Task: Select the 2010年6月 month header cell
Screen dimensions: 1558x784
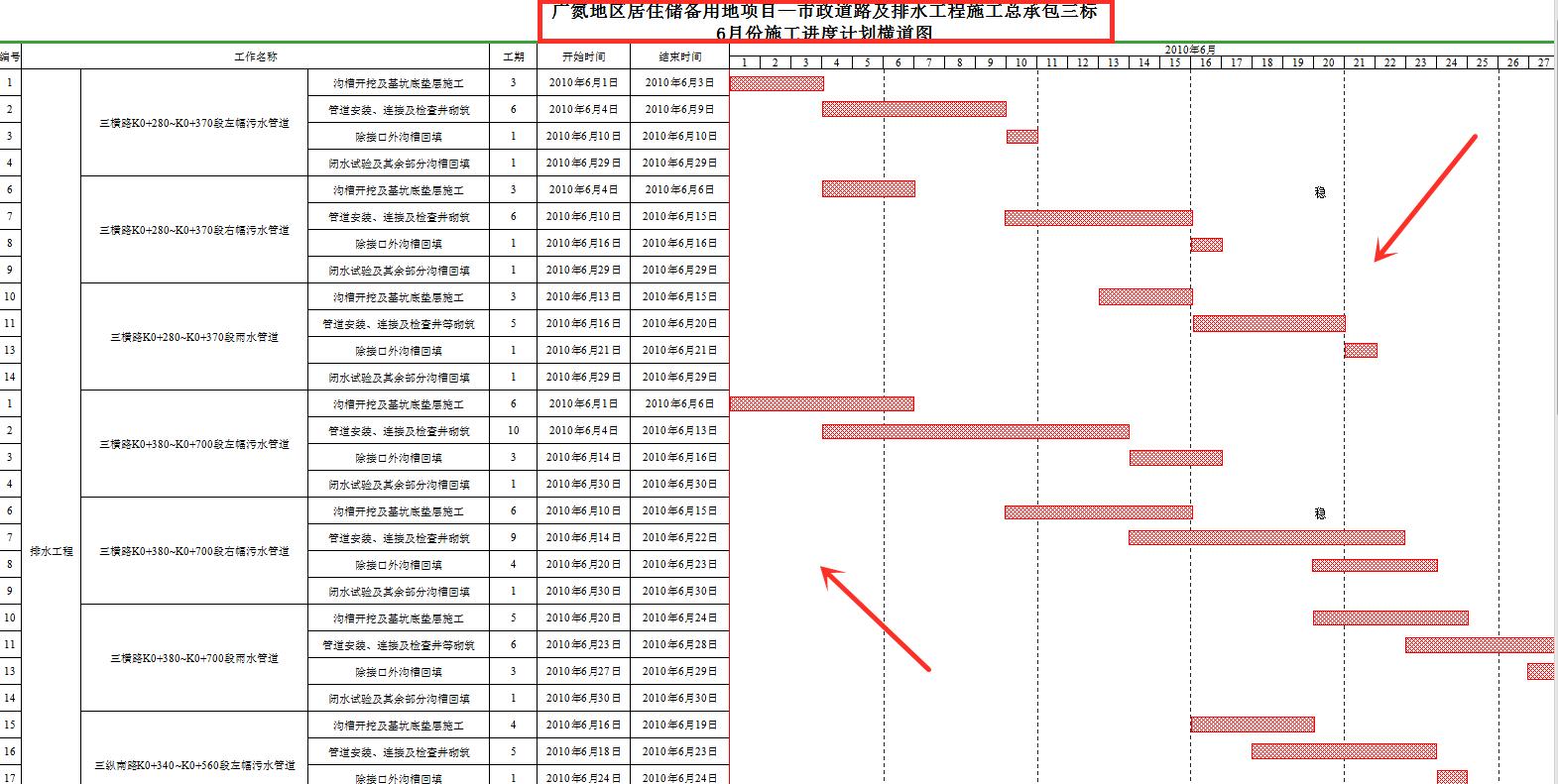Action: 1190,50
